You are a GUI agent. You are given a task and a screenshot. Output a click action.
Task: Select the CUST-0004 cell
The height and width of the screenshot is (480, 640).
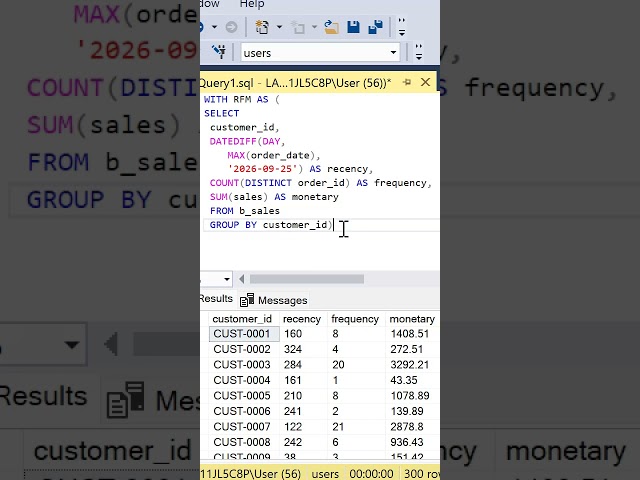[x=244, y=380]
